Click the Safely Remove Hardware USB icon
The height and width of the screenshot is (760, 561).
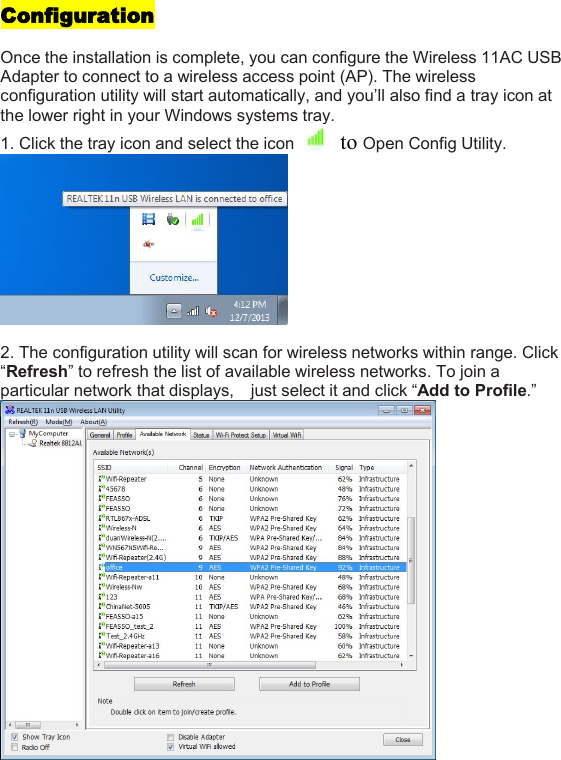point(173,220)
